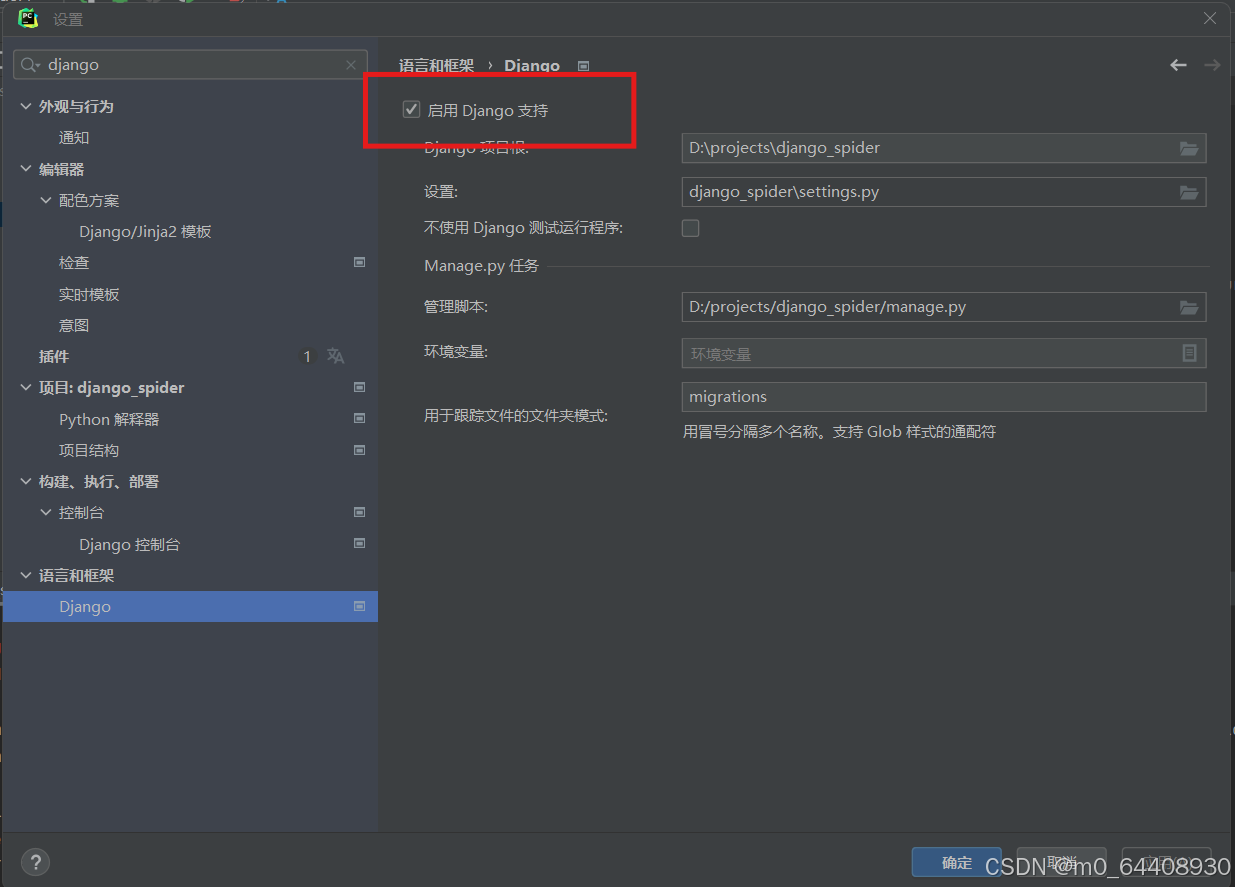1235x887 pixels.
Task: Click project icon on django_spider project row
Action: pyautogui.click(x=360, y=387)
